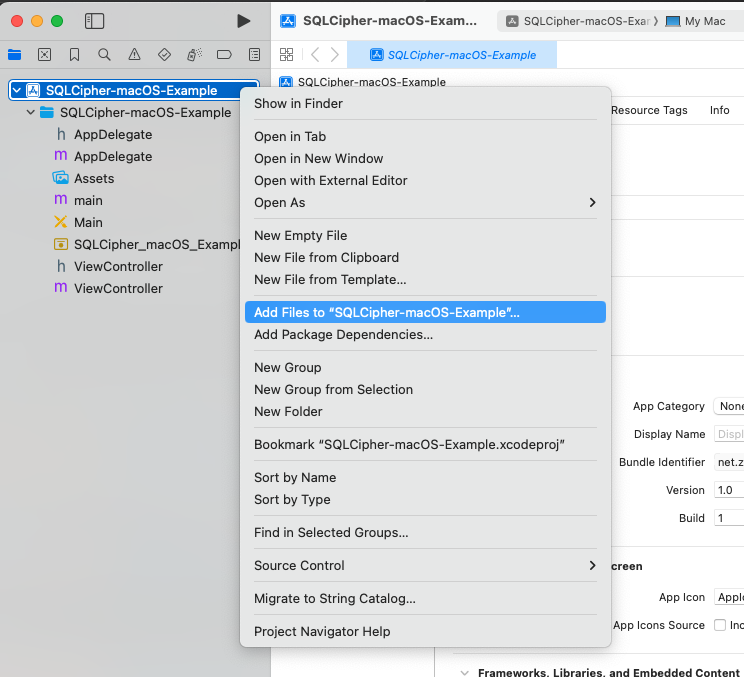
Task: Choose New Empty File
Action: [425, 235]
